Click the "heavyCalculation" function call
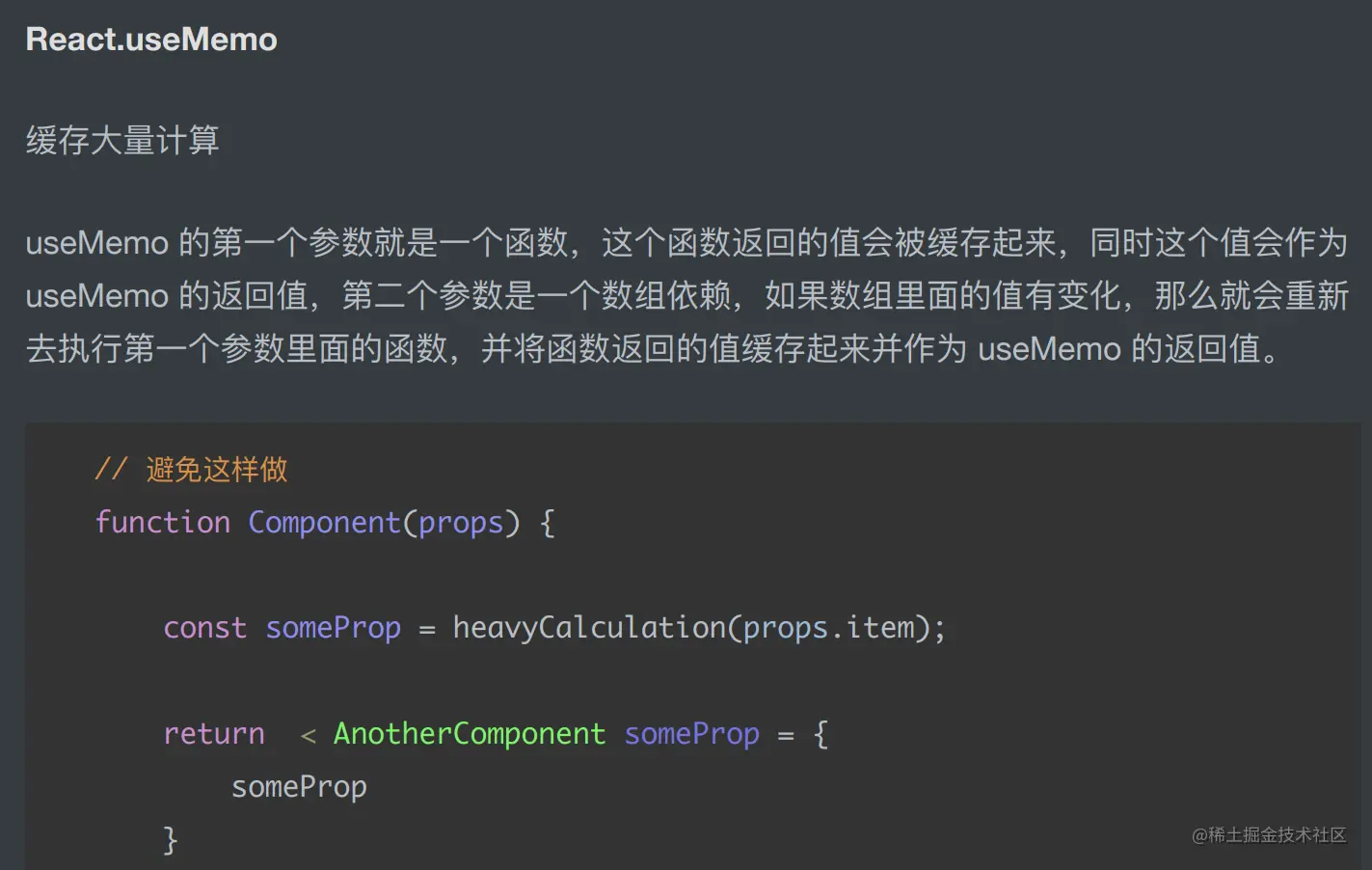 [x=589, y=628]
